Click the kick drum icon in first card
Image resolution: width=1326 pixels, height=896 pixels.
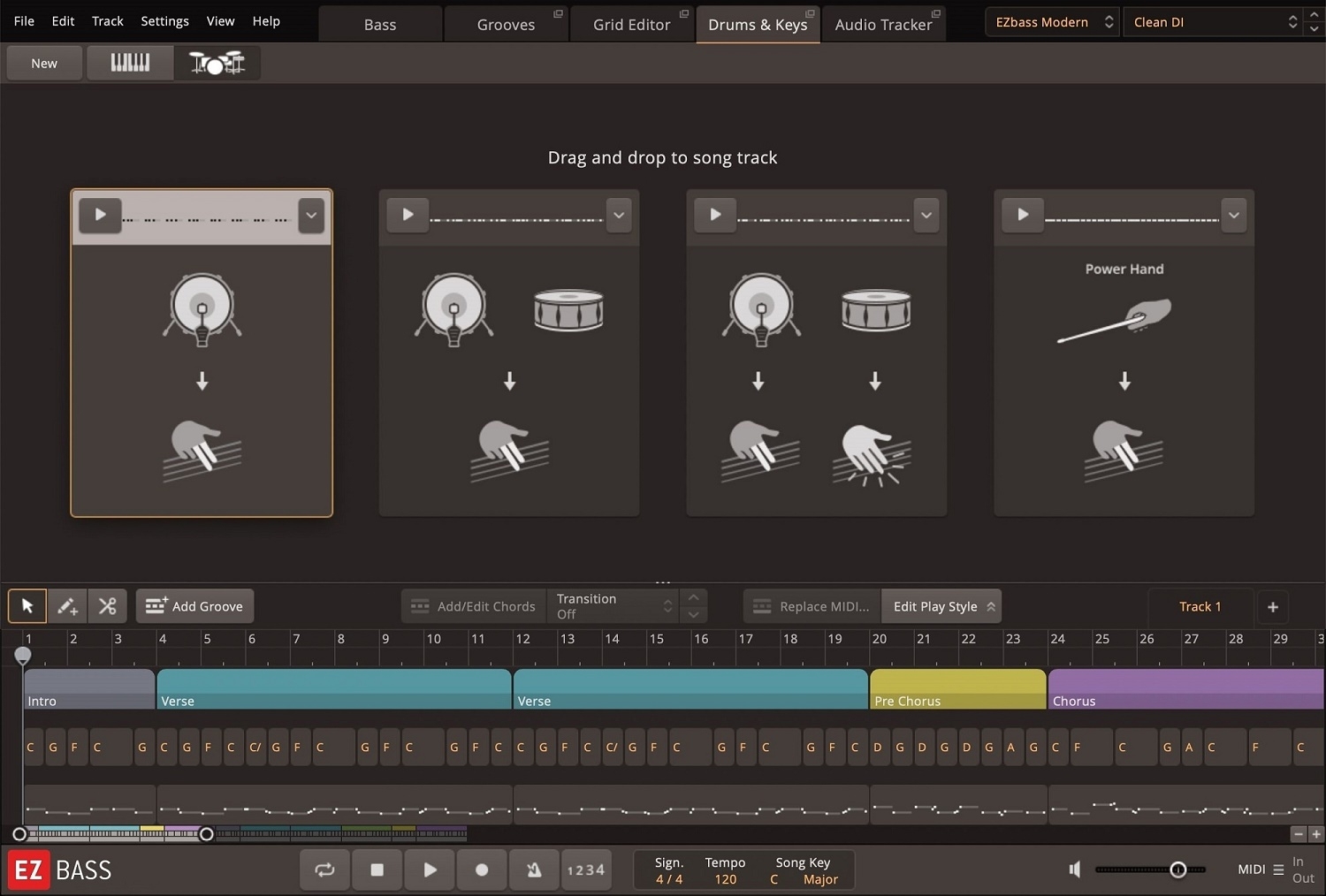coord(202,309)
